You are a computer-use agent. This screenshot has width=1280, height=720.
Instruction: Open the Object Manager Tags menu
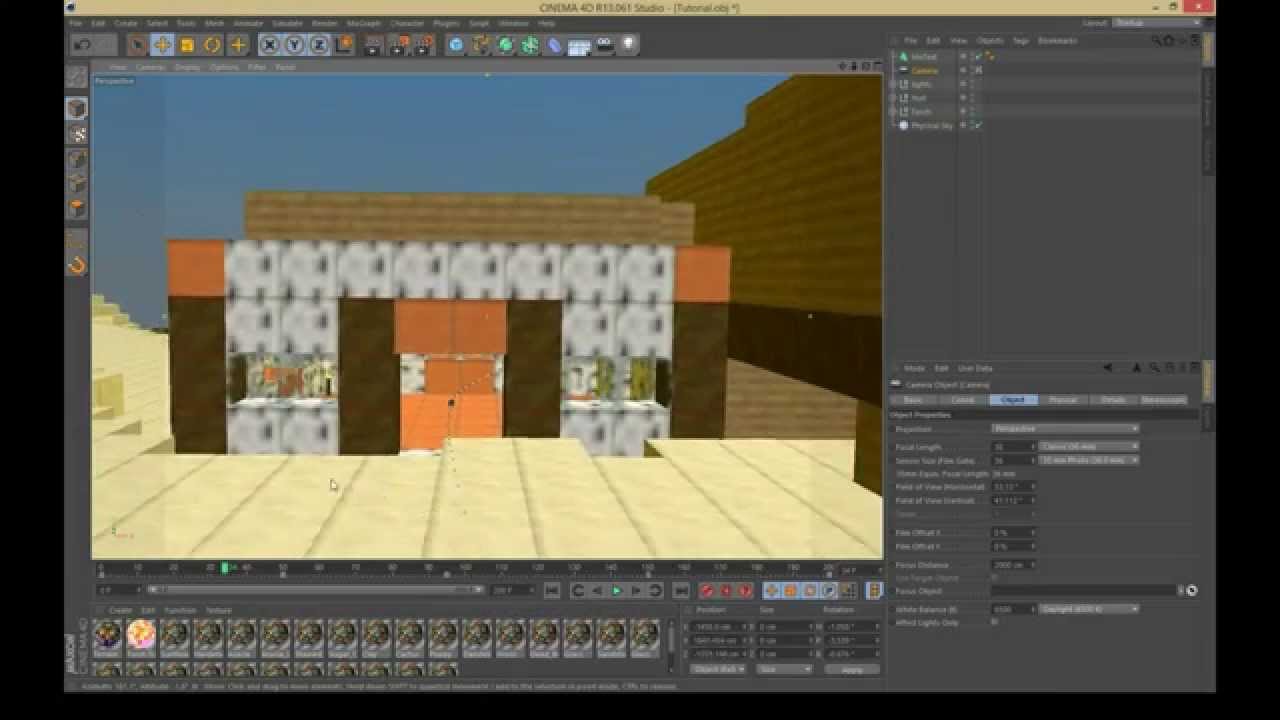tap(1021, 41)
